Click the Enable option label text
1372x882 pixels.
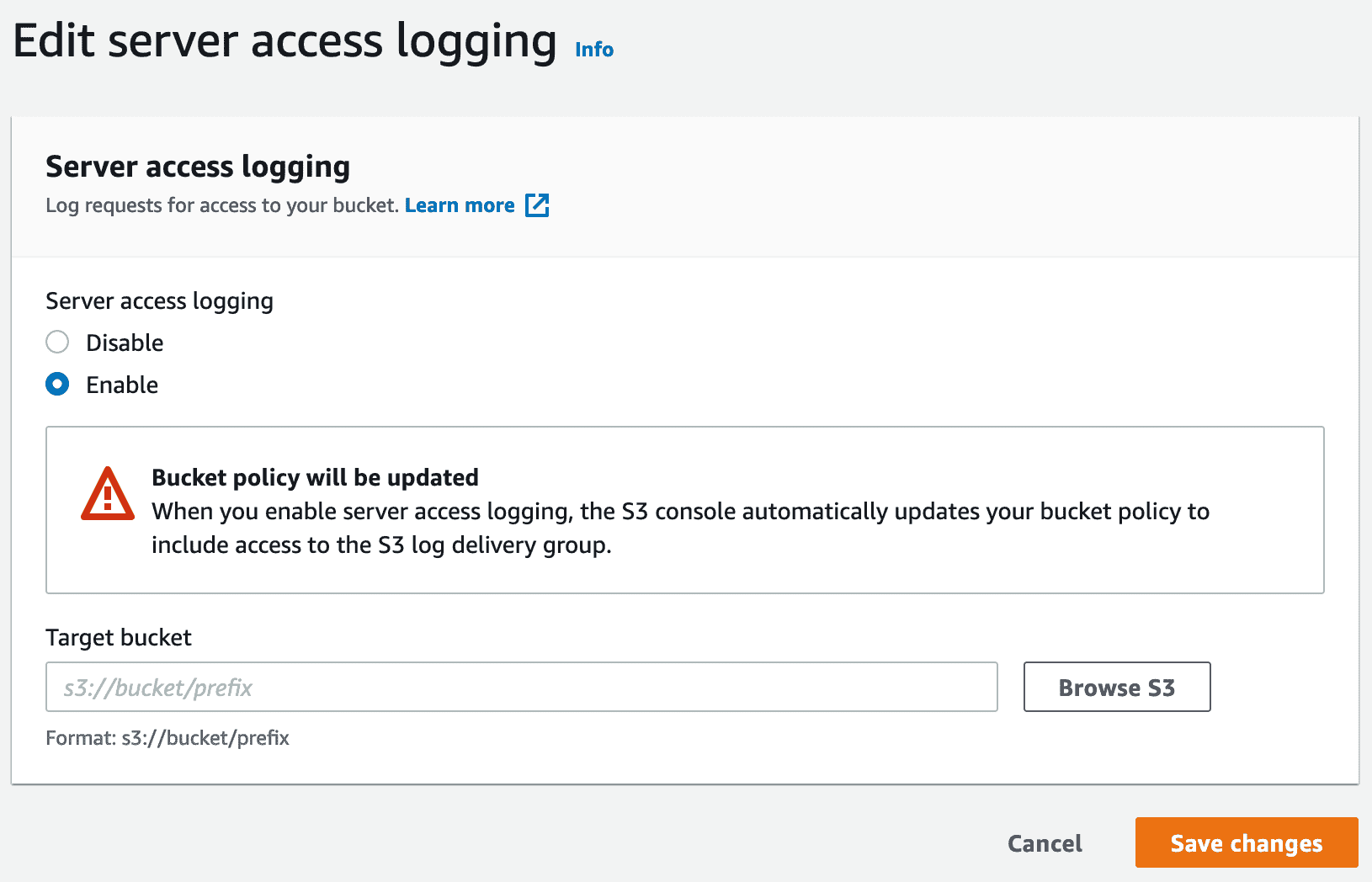tap(122, 384)
